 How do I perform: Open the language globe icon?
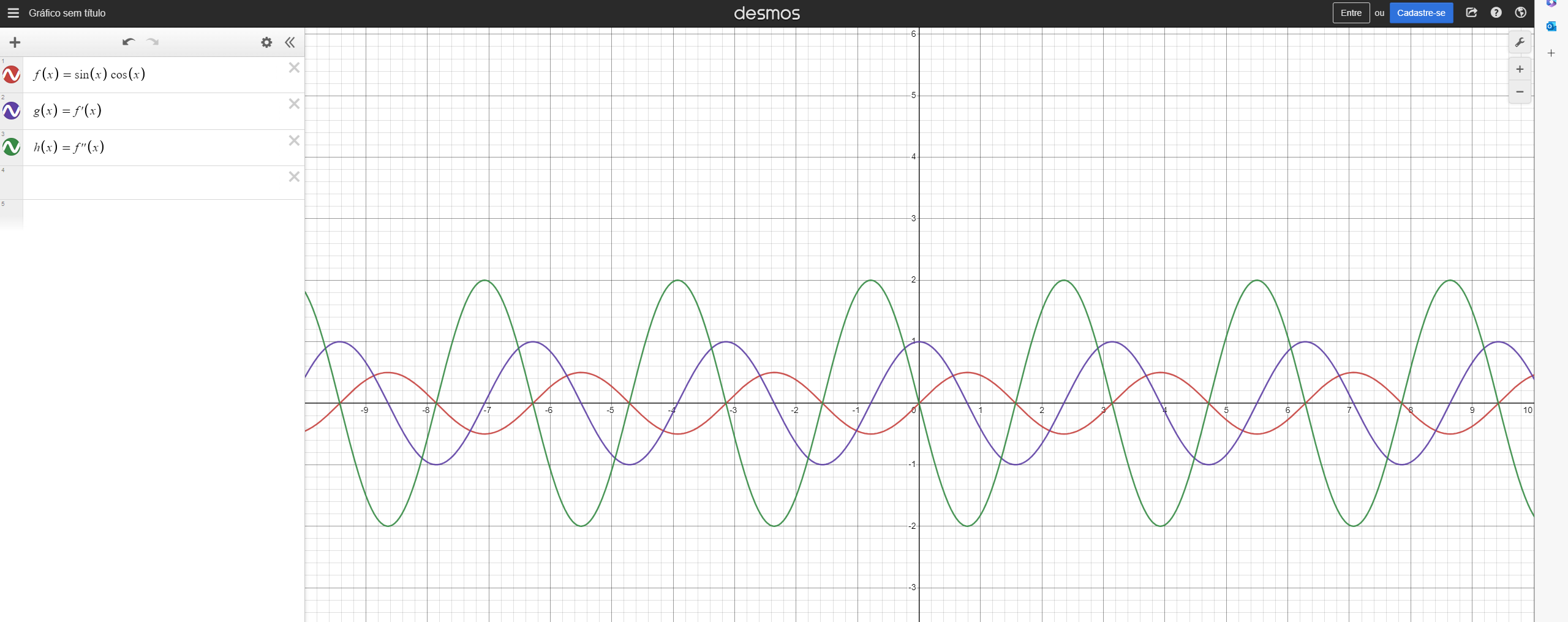pos(1520,13)
